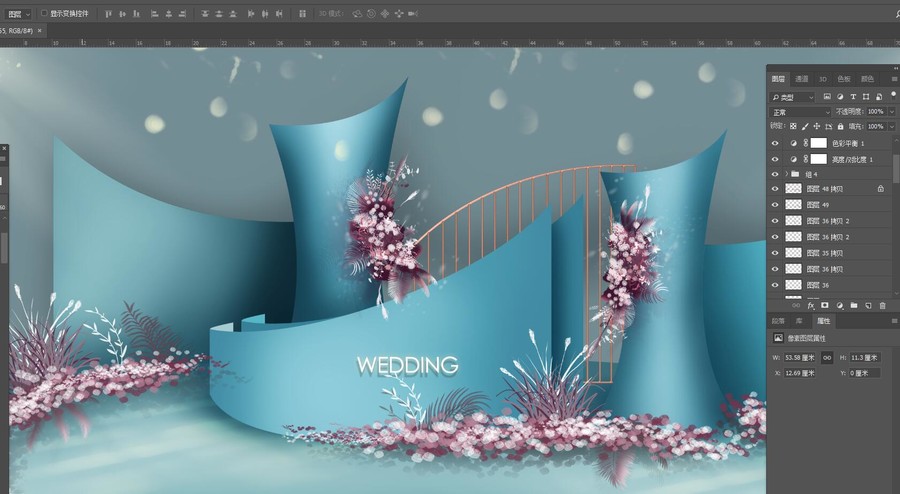Filter layers by shape layers icon
This screenshot has width=900, height=494.
click(x=866, y=96)
